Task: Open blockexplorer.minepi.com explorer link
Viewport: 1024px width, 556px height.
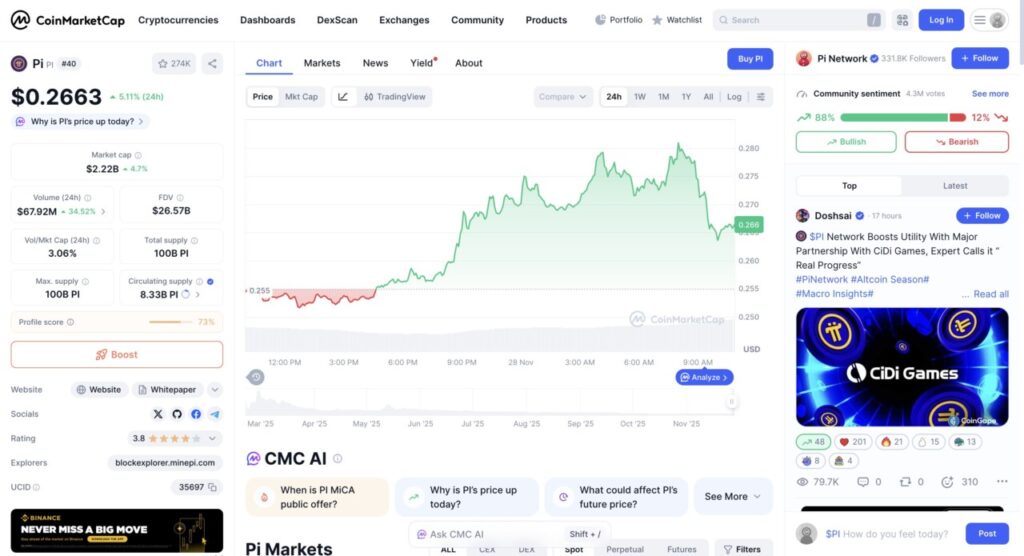Action: 165,463
